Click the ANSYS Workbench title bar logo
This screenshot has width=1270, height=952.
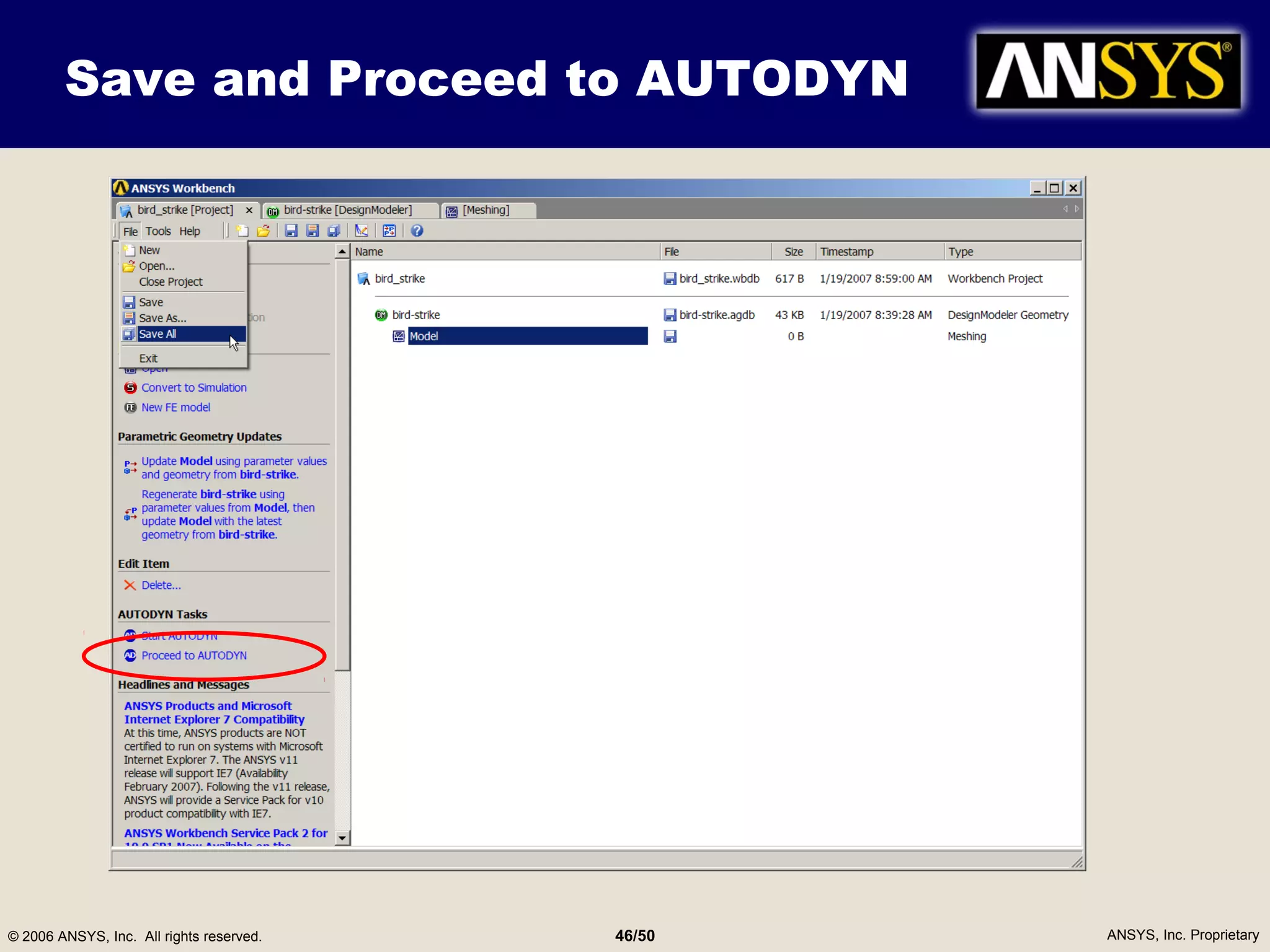click(x=121, y=187)
